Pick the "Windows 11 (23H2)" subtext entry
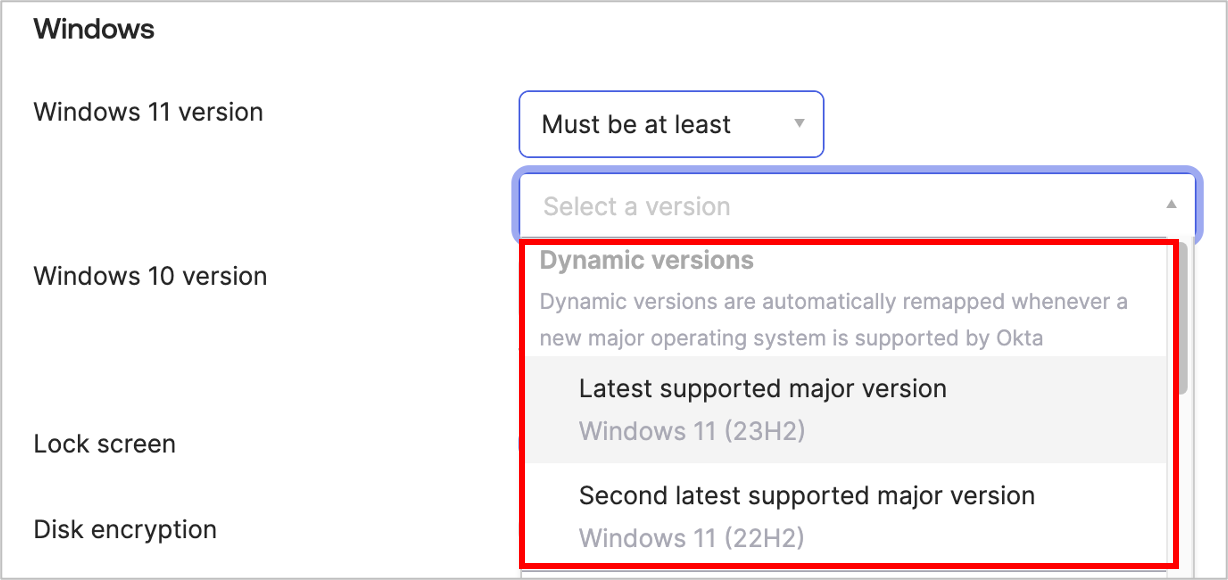Viewport: 1228px width, 580px height. click(691, 432)
